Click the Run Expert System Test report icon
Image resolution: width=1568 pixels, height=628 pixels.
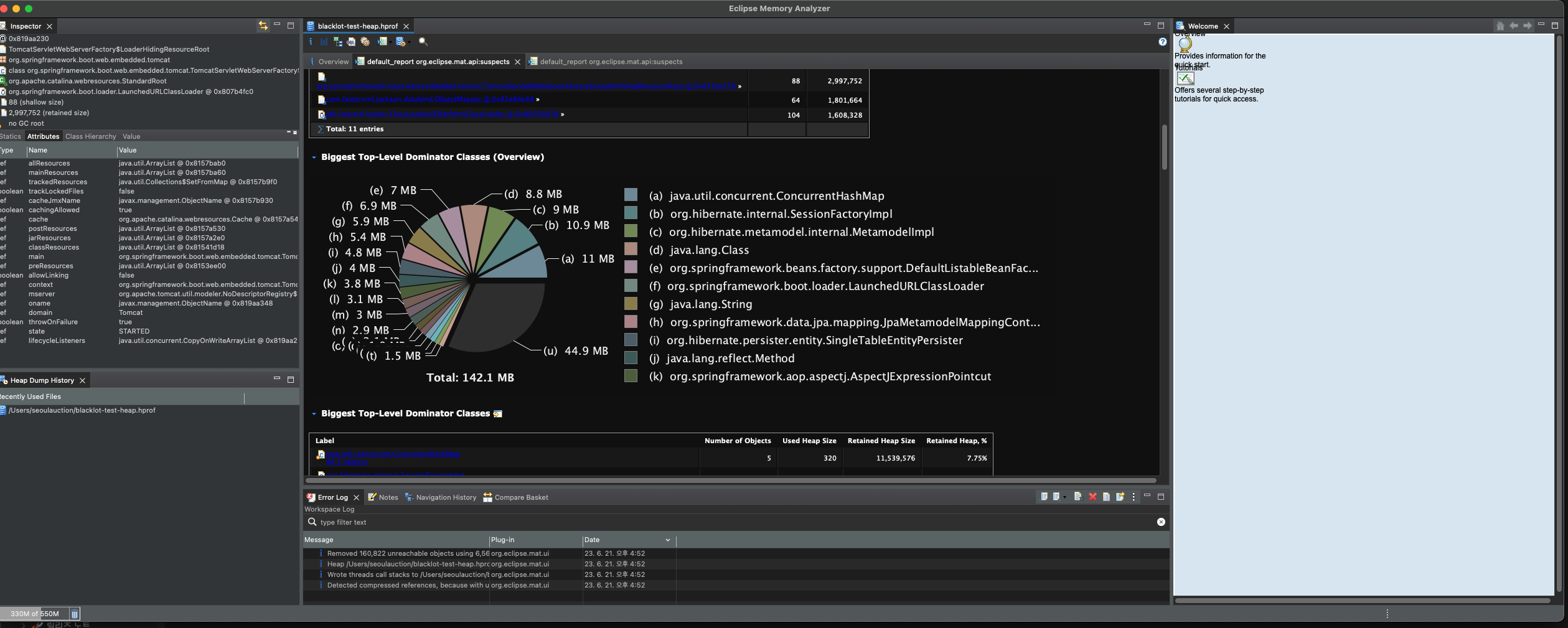tap(382, 42)
